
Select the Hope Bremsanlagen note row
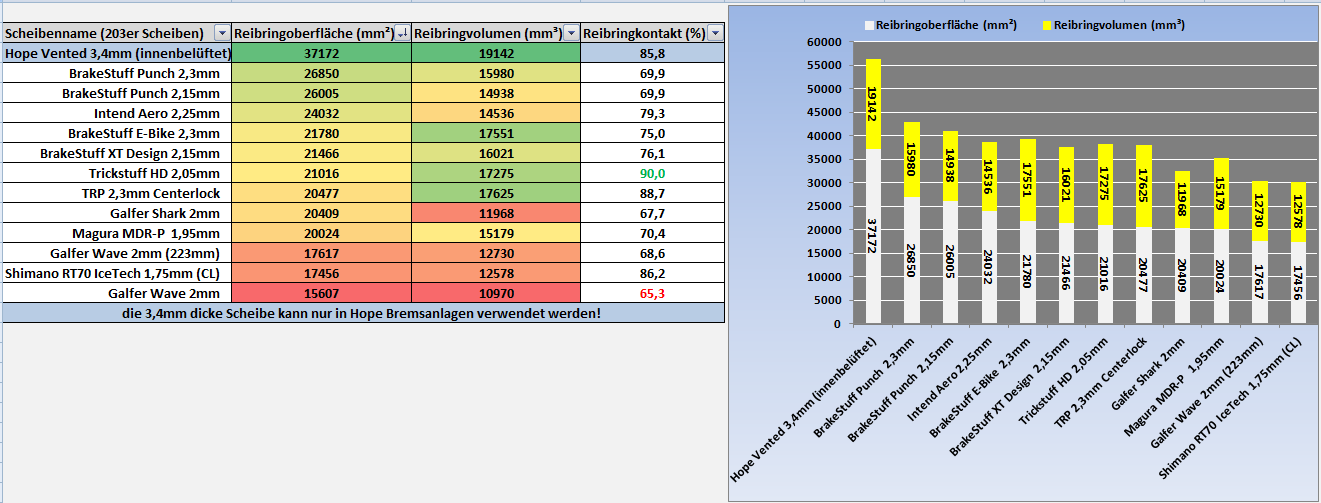tap(363, 313)
